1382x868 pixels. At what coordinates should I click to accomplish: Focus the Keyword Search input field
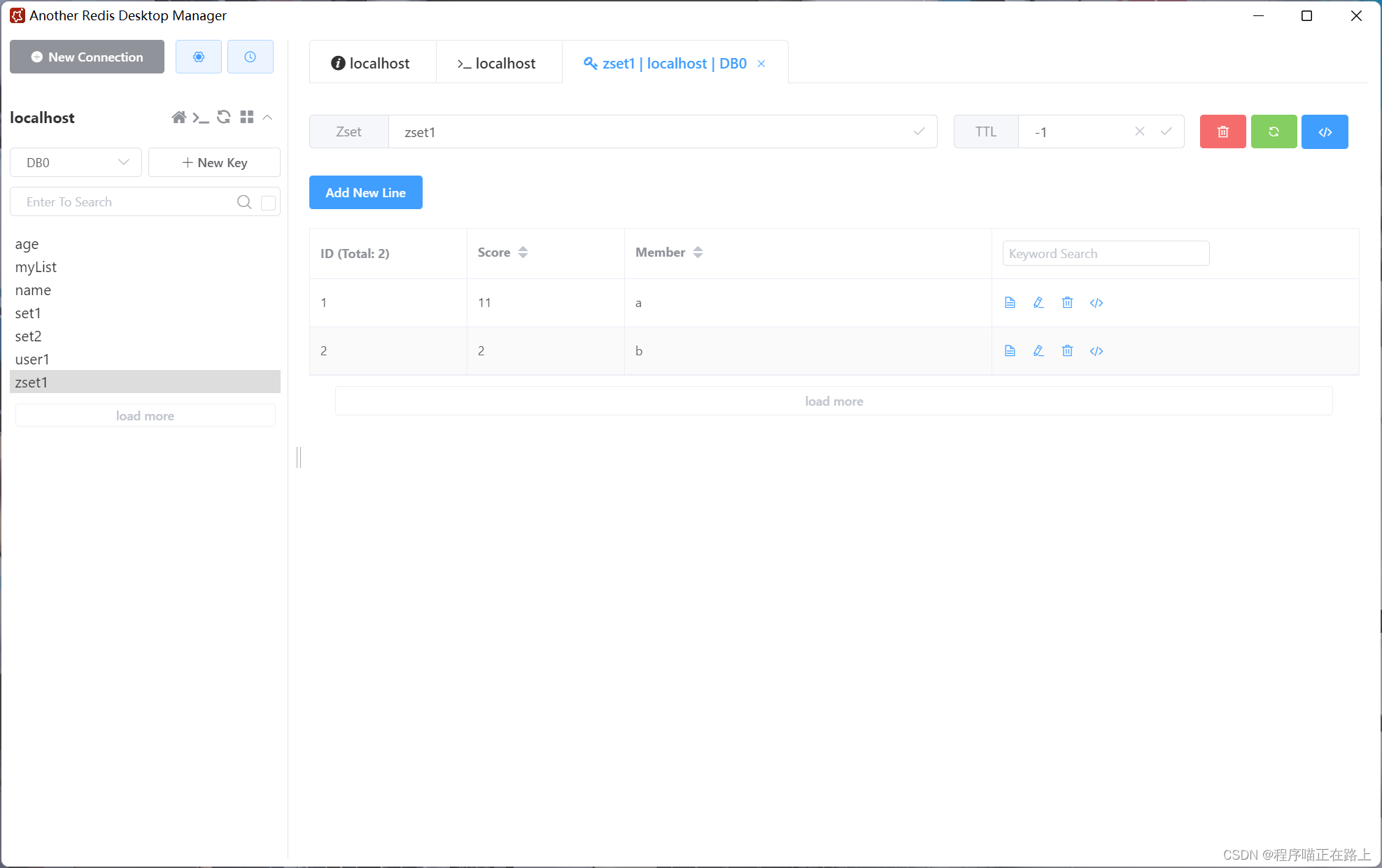[x=1106, y=253]
